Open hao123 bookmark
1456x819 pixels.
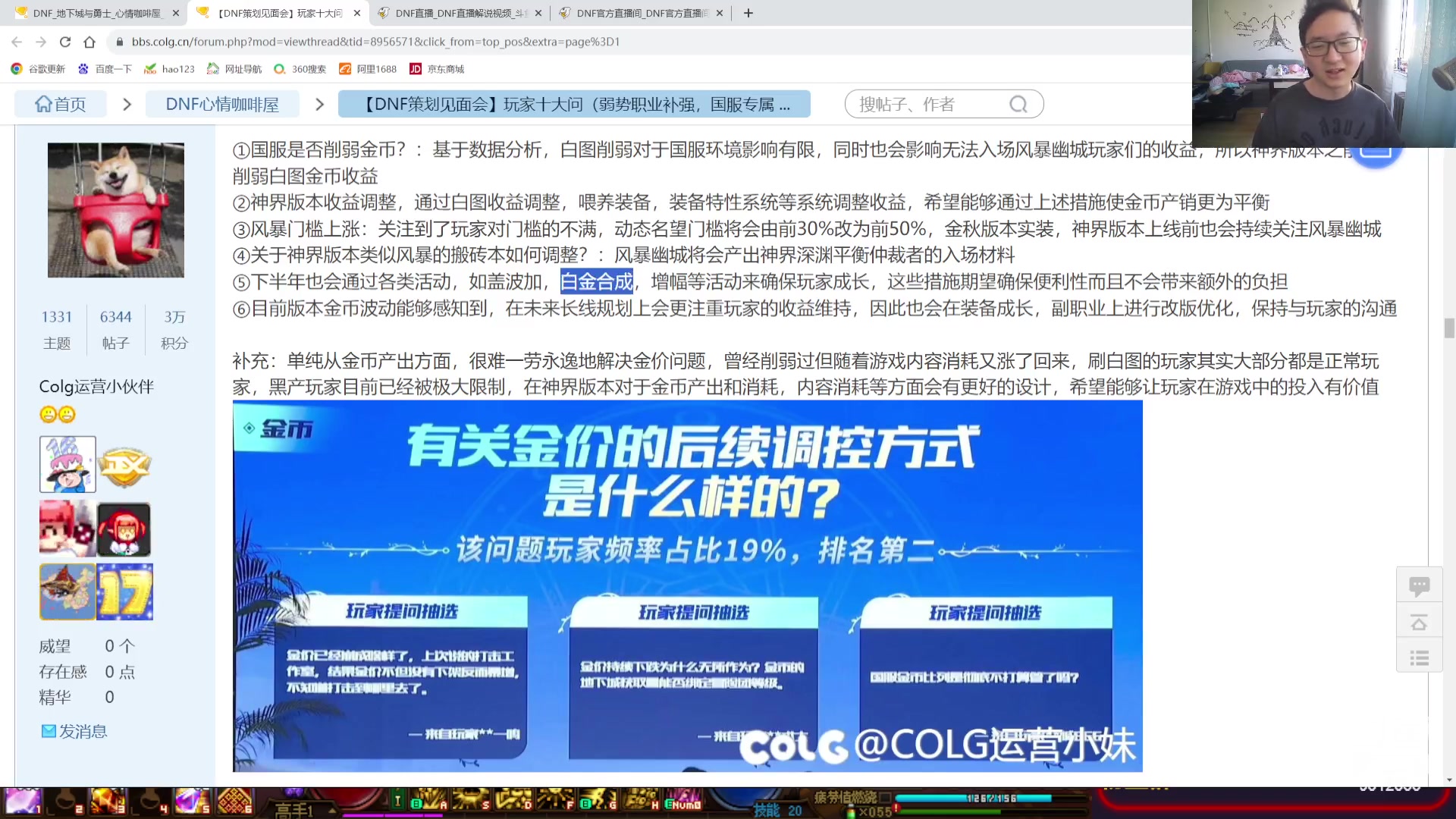[170, 69]
